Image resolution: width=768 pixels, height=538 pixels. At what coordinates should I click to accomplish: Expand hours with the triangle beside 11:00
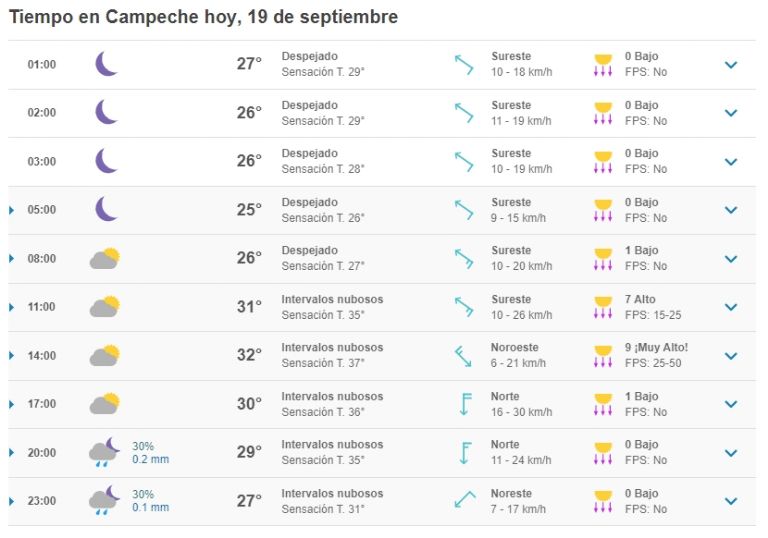click(11, 307)
